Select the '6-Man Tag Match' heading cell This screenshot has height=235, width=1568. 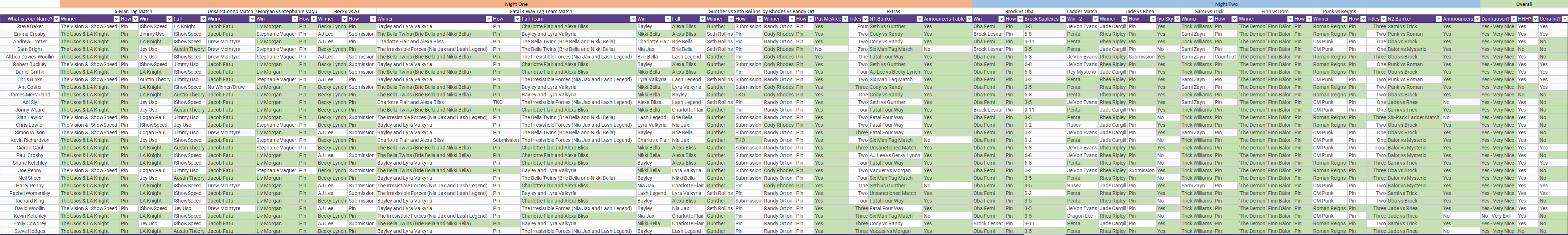[133, 12]
